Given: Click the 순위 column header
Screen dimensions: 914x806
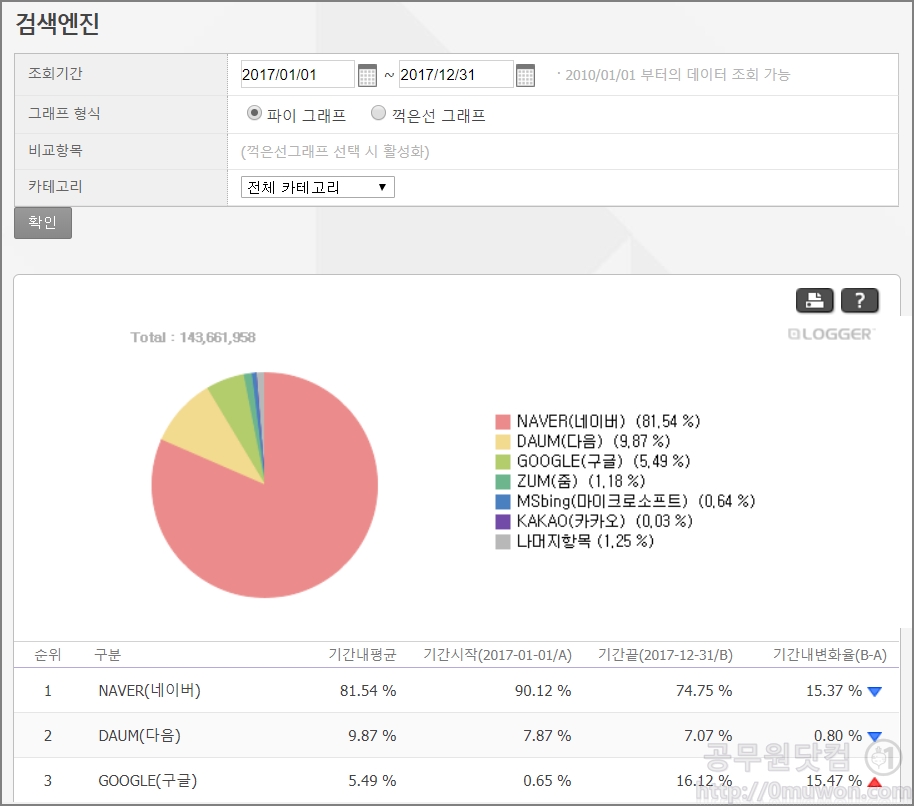Looking at the screenshot, I should [47, 655].
